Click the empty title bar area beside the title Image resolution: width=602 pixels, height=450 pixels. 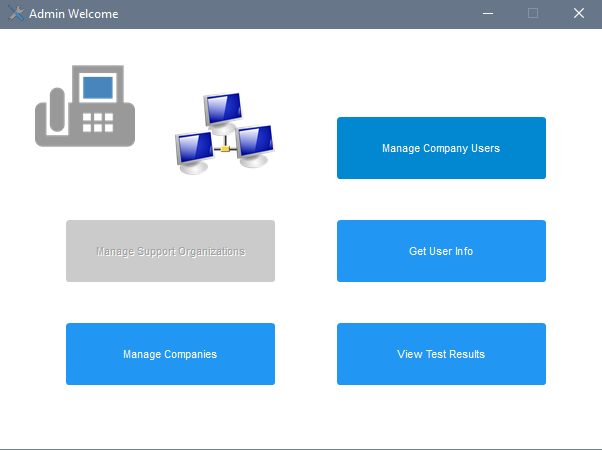point(300,14)
